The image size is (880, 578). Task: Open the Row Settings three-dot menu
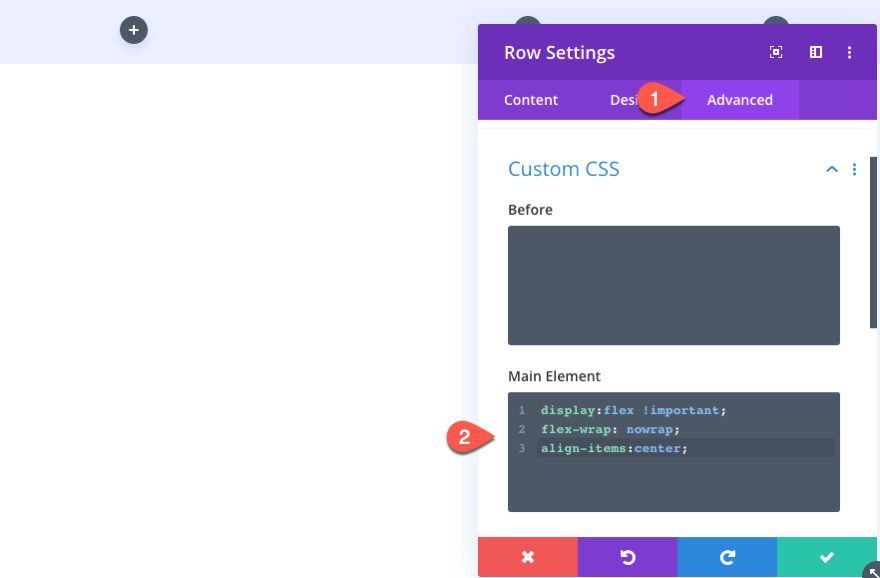(x=849, y=52)
